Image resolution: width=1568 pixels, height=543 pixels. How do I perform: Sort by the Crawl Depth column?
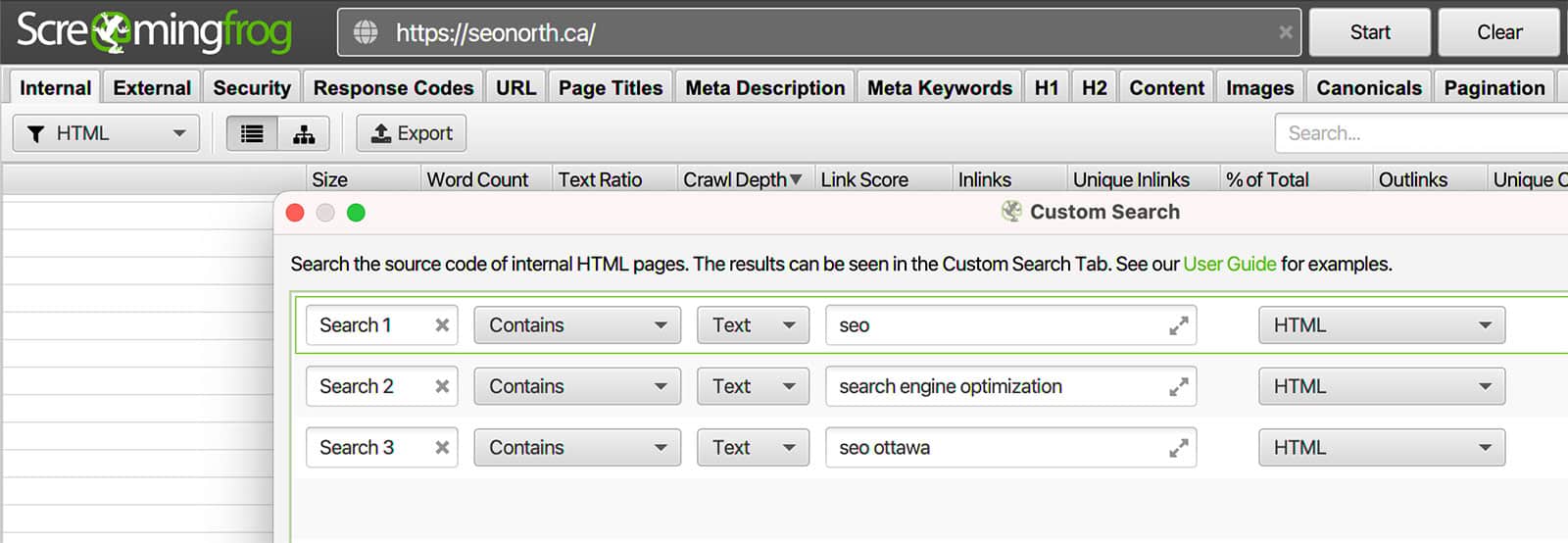746,179
